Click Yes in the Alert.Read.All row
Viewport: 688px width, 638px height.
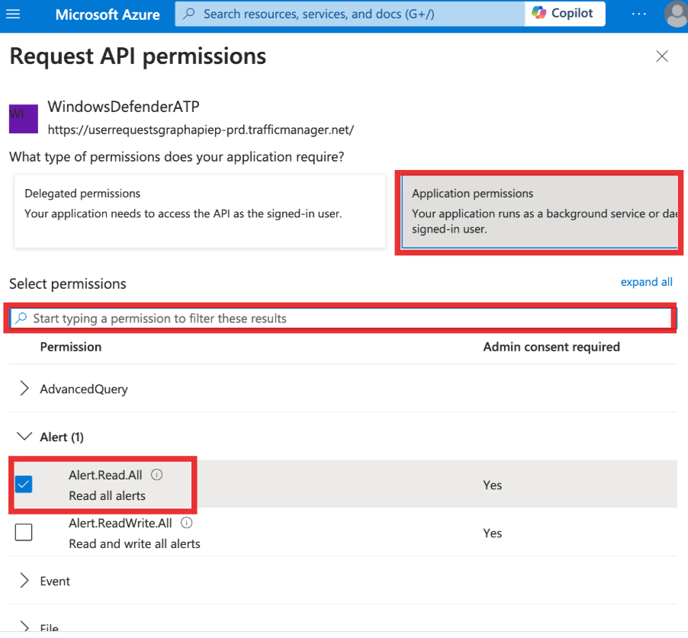[x=492, y=485]
